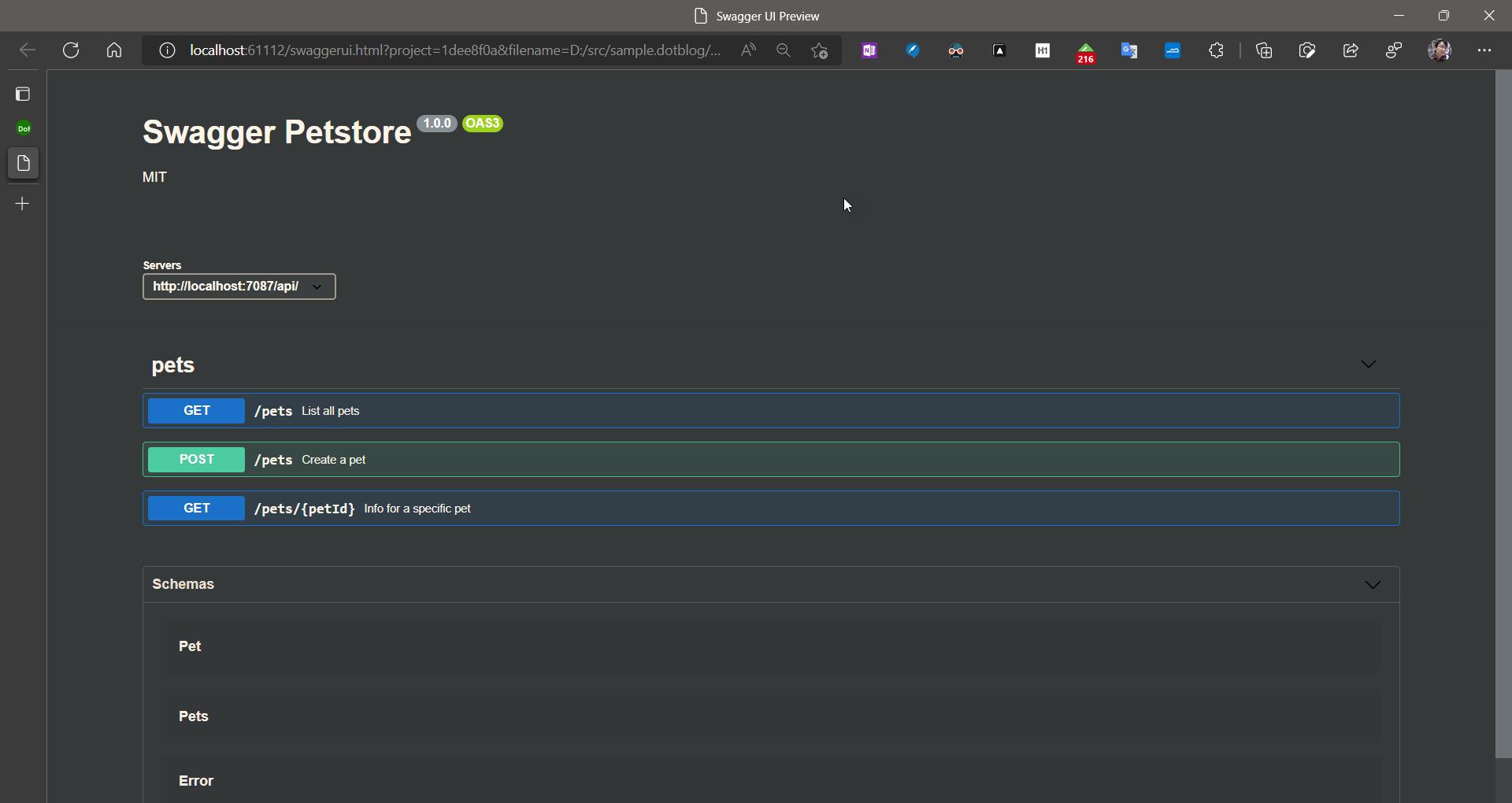Open the tab actions menu icon

(x=23, y=94)
